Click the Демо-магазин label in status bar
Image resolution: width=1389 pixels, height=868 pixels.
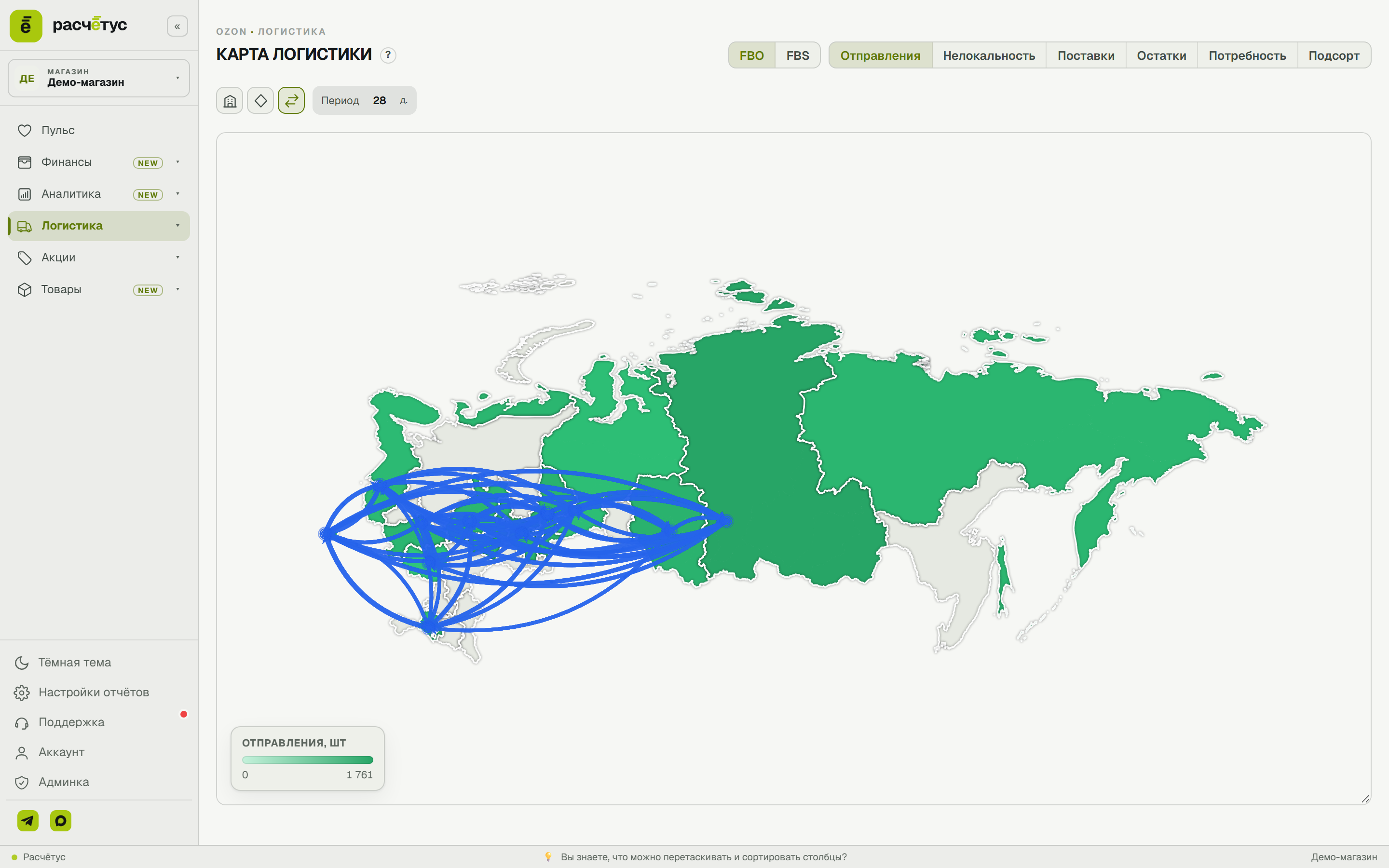click(1344, 857)
